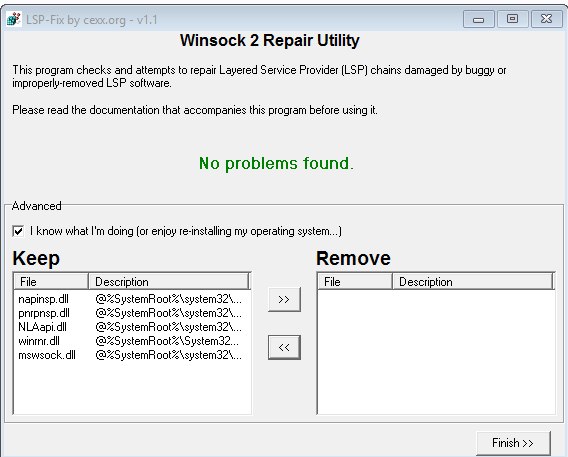
Task: Click the File column header in Keep list
Action: tap(51, 282)
